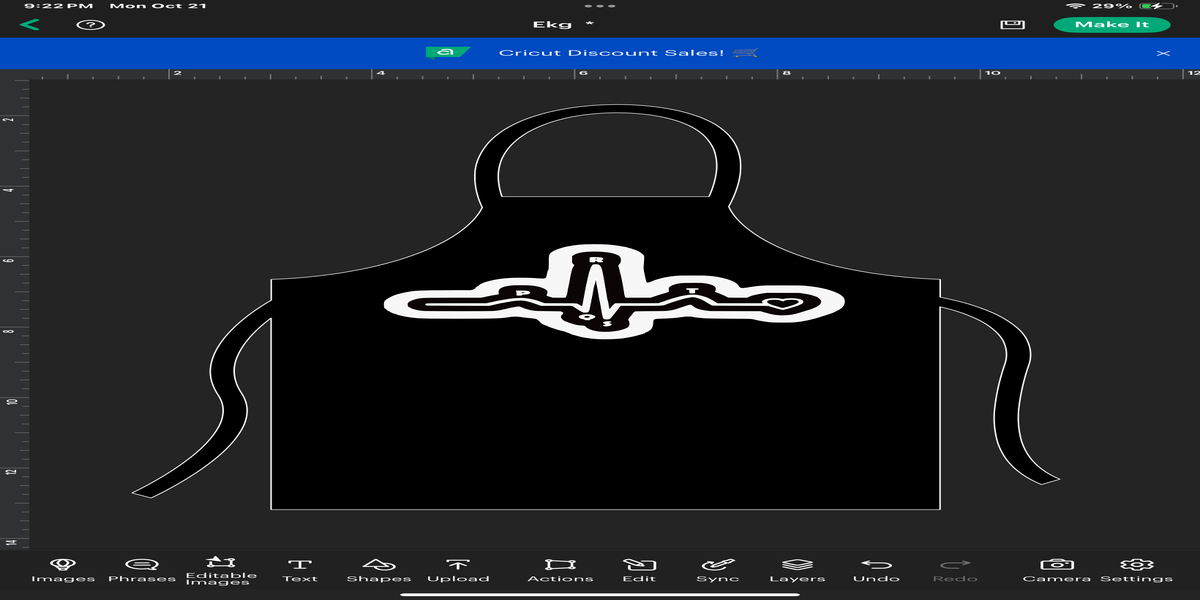Tap the Wi-Fi icon in status bar
Viewport: 1200px width, 600px height.
point(1076,6)
